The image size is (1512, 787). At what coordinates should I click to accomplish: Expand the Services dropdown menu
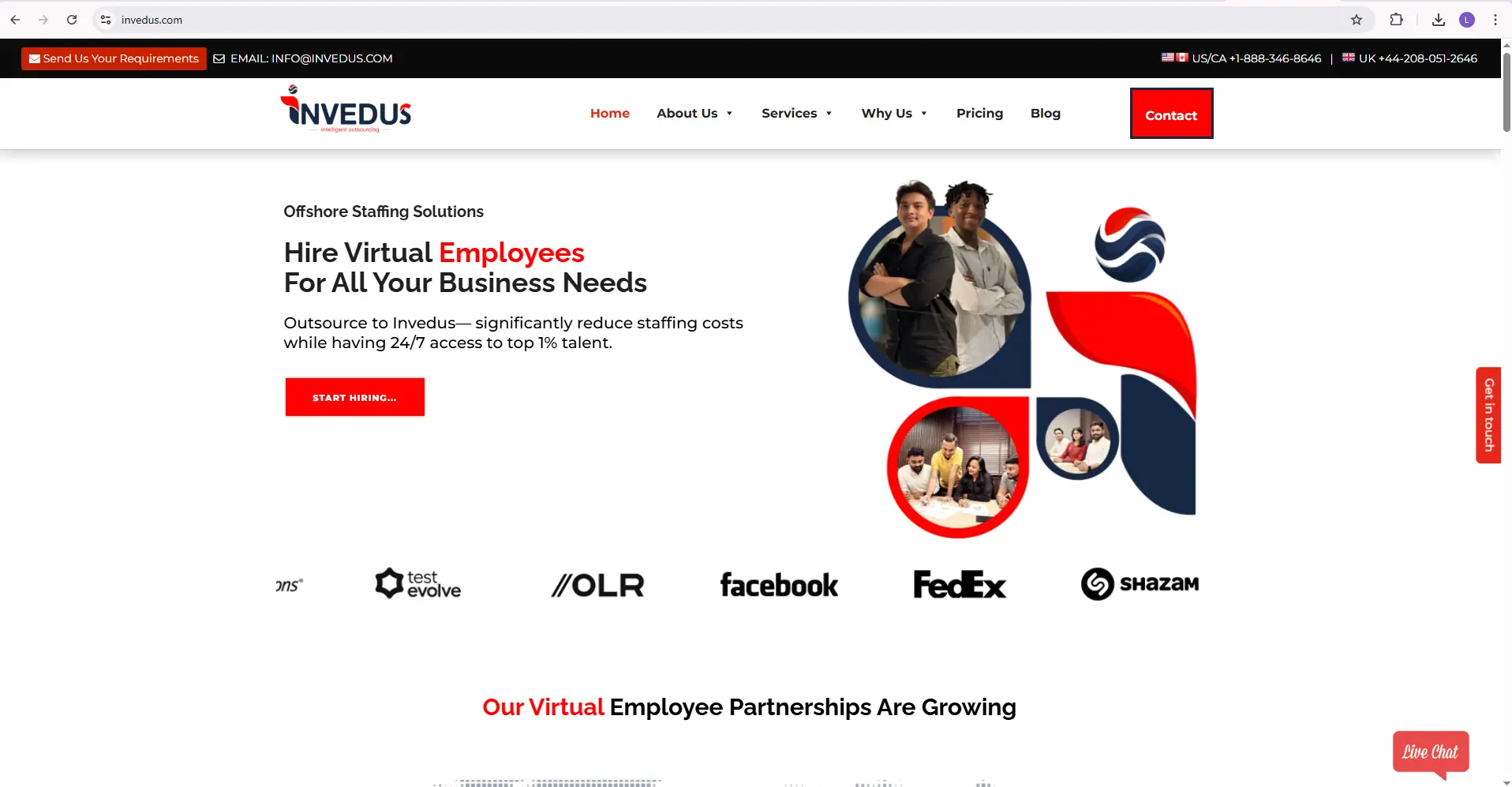(x=797, y=113)
